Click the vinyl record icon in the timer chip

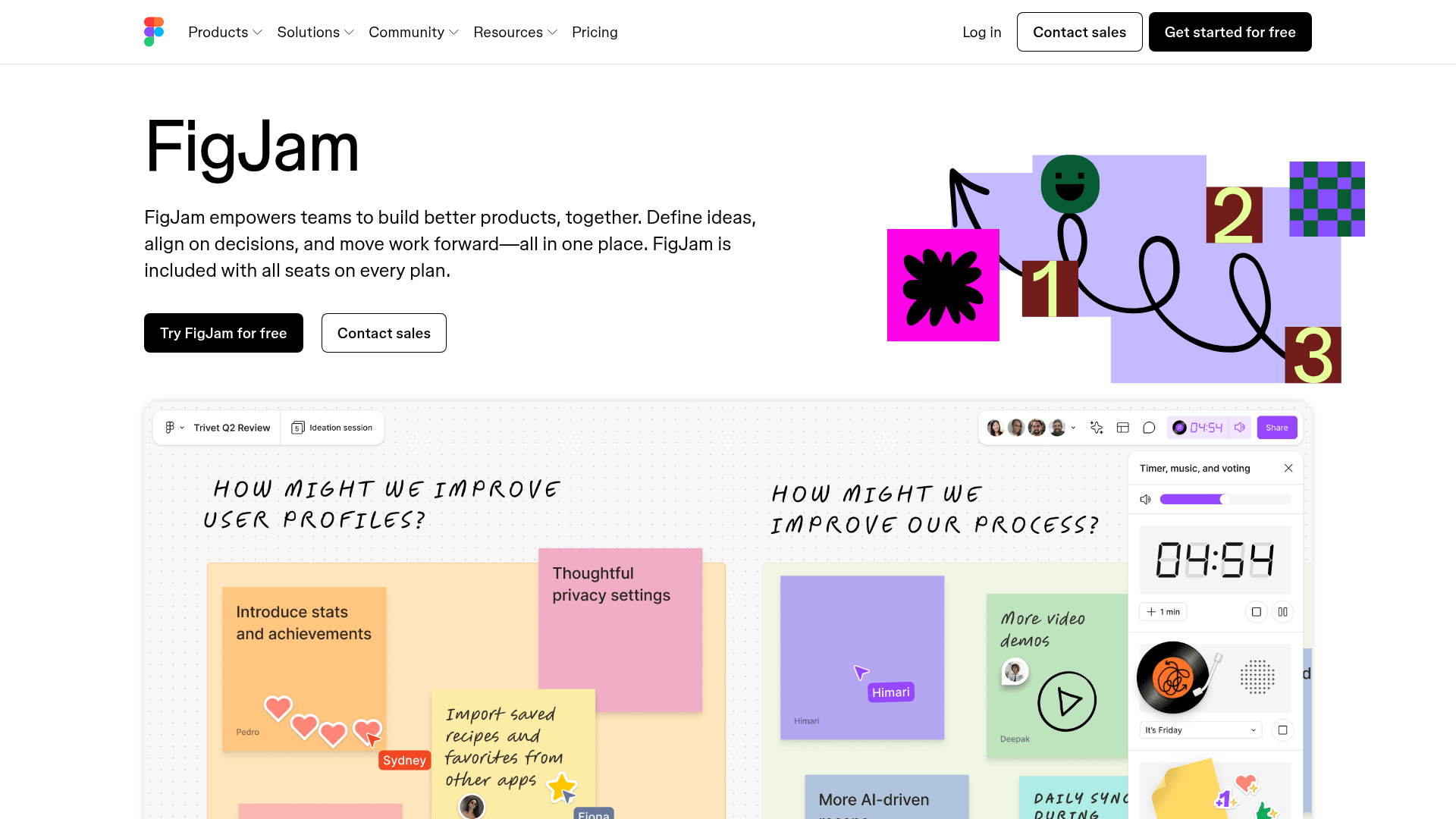1179,427
